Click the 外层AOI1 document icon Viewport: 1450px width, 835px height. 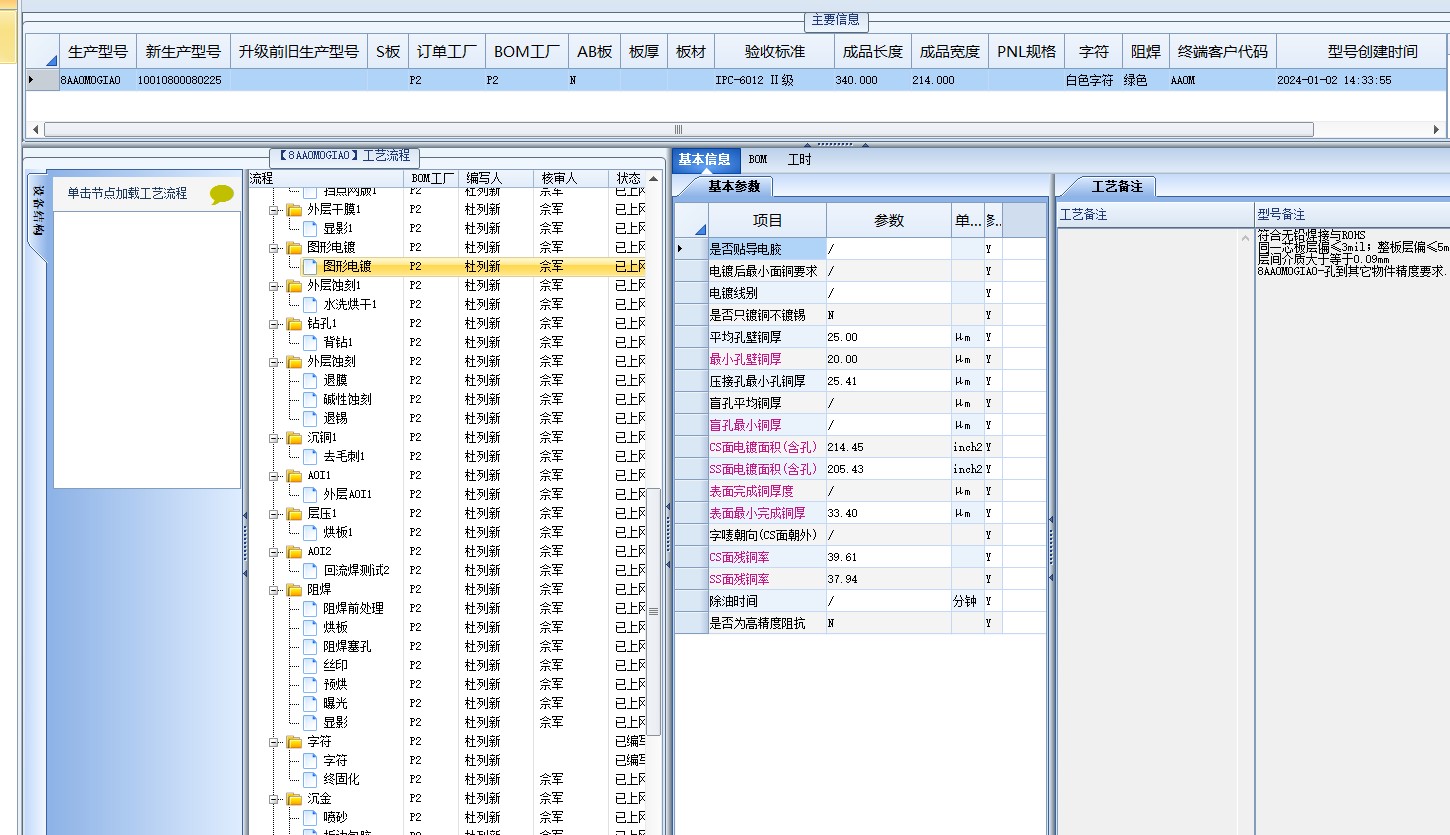click(x=310, y=495)
